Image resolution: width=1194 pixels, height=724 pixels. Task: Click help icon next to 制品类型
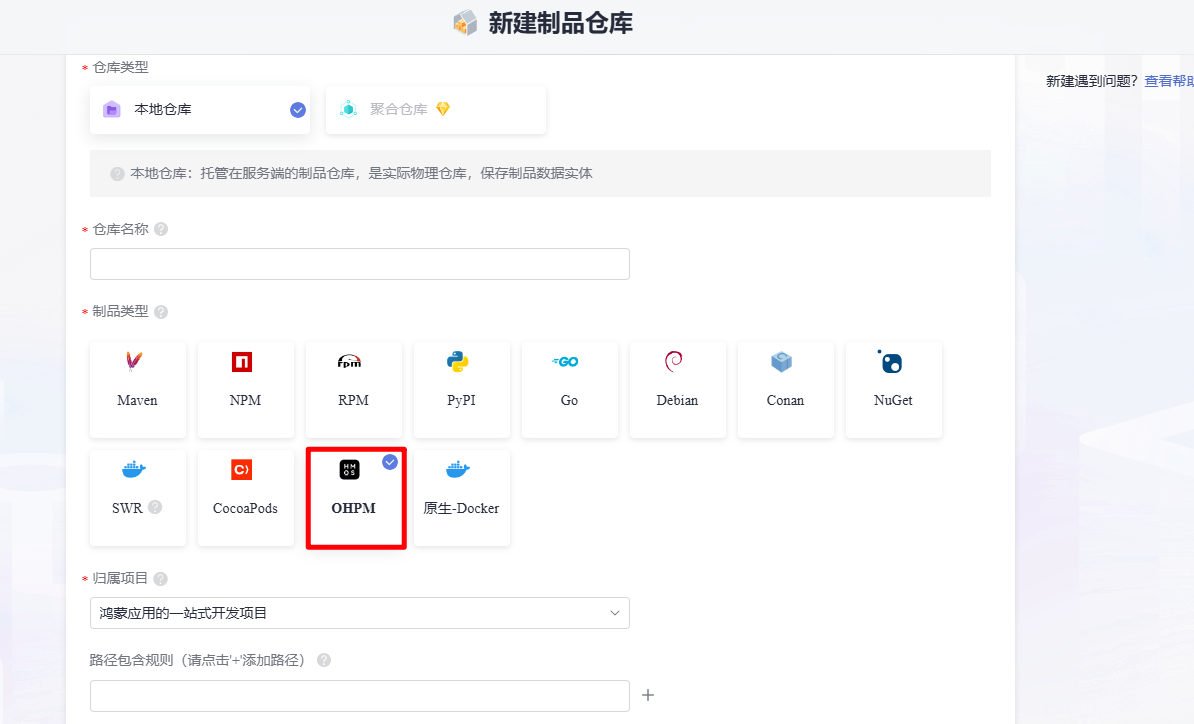(161, 312)
